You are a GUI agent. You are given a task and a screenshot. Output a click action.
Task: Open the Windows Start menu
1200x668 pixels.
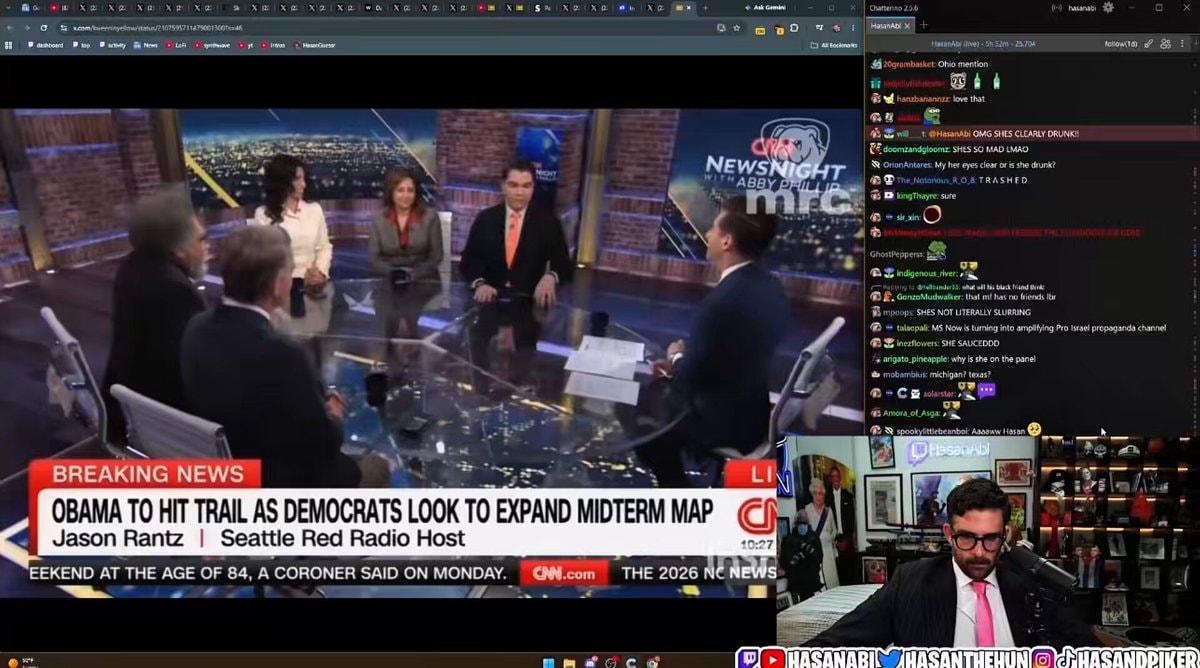coord(548,661)
